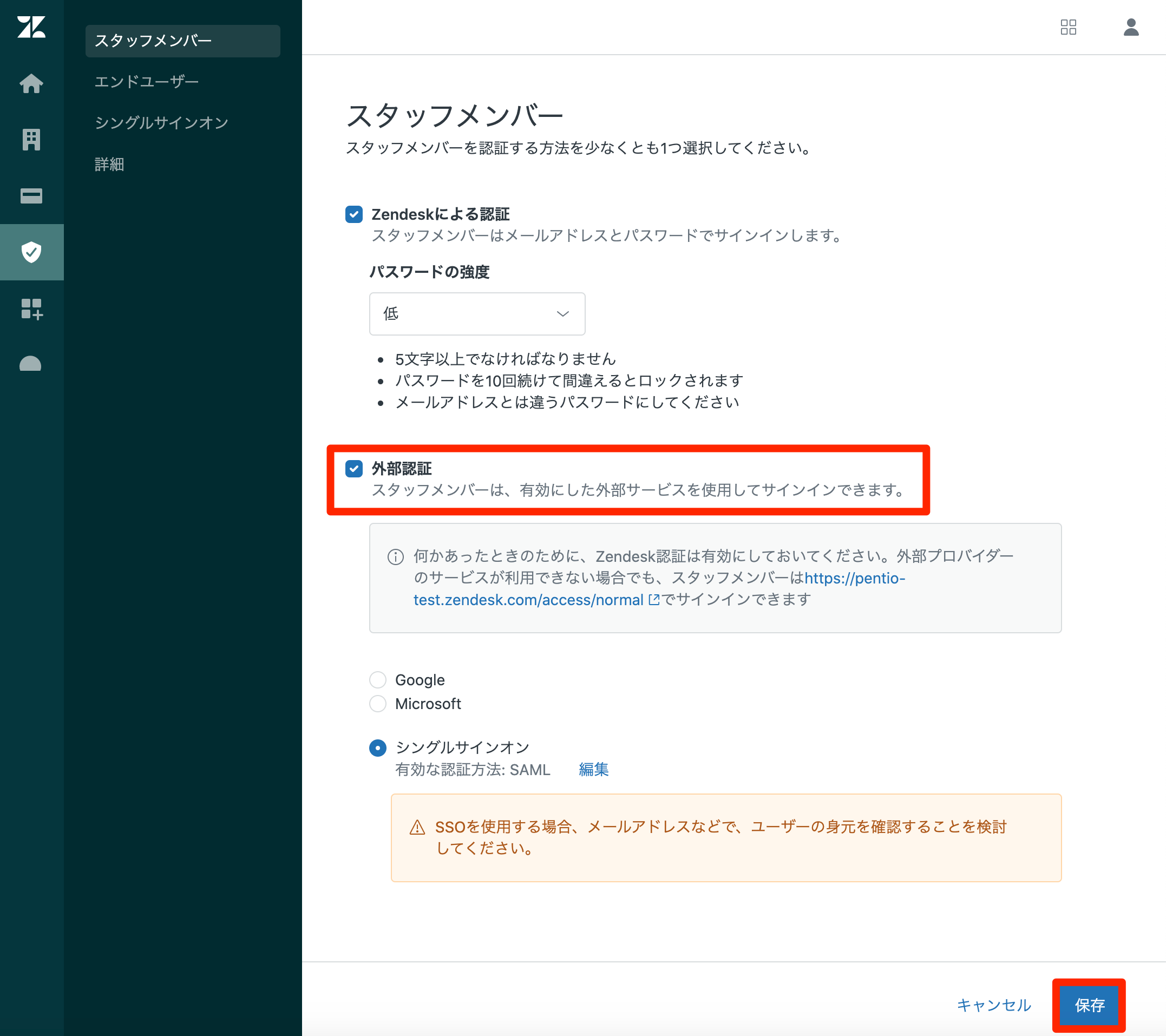
Task: Open the products grid icon
Action: (x=1068, y=27)
